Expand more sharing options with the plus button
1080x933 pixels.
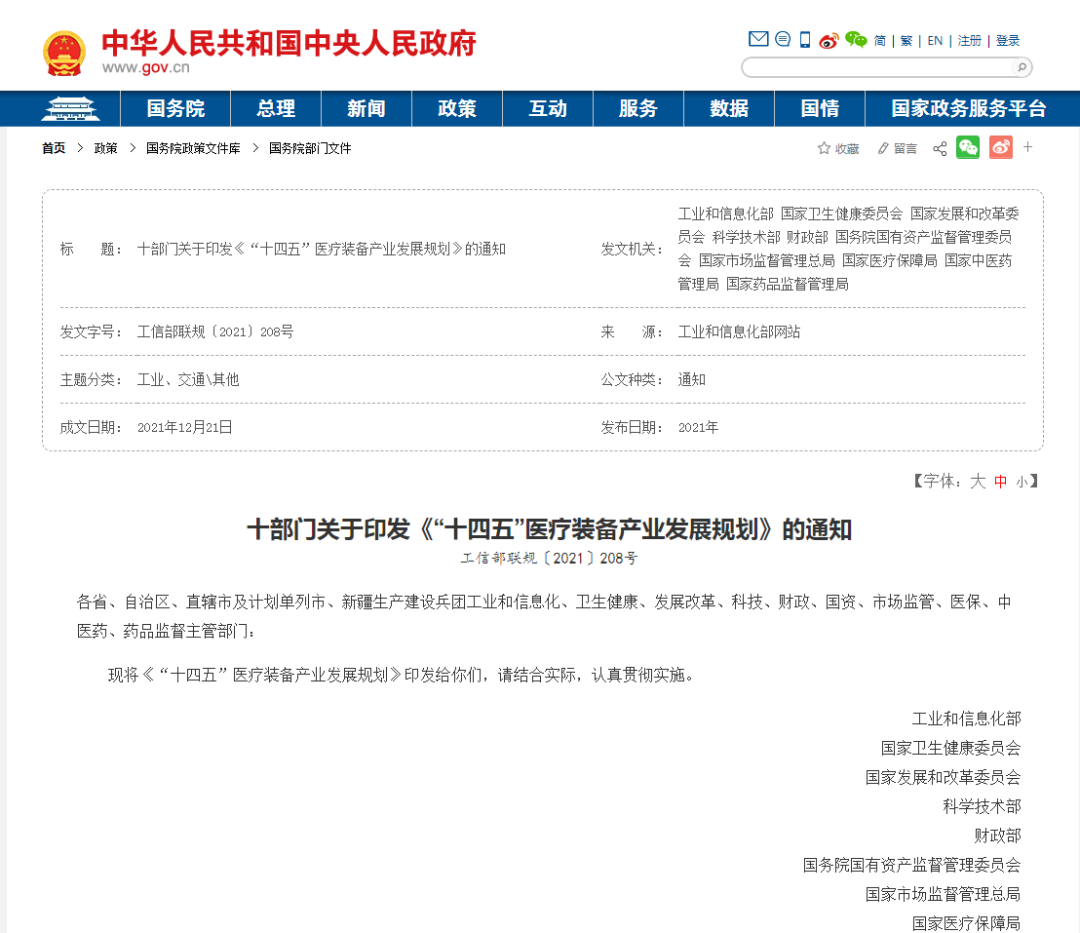click(x=1027, y=148)
